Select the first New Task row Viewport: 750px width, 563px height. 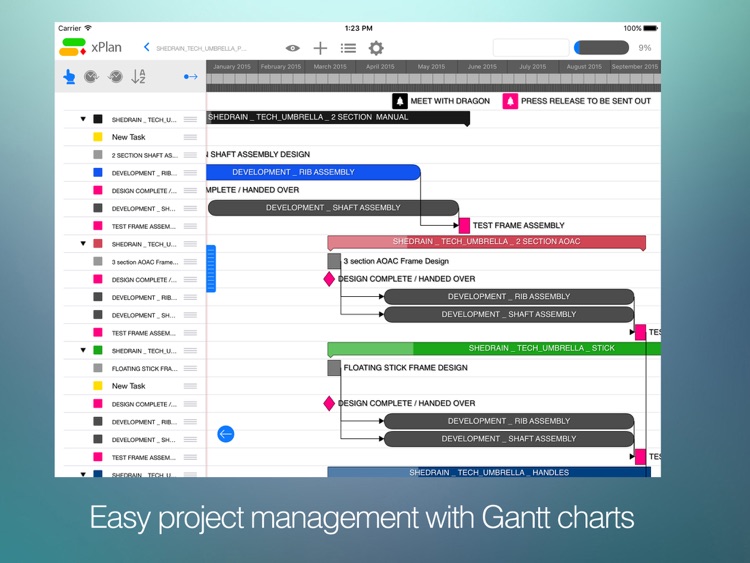[131, 137]
